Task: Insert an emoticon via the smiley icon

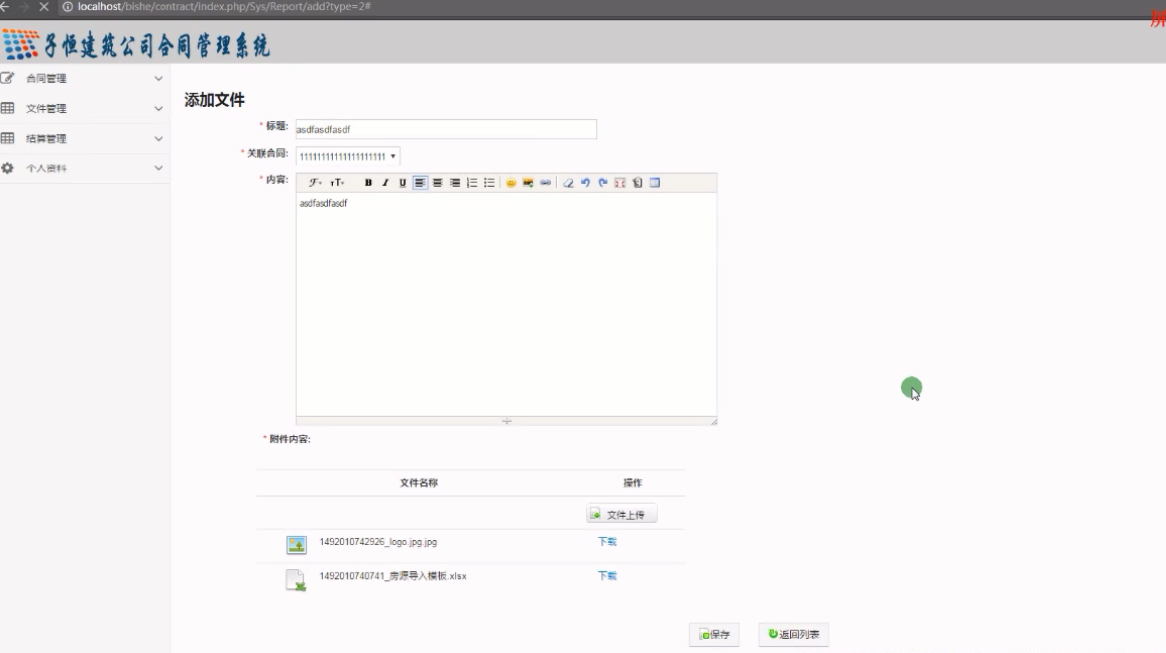Action: point(510,183)
